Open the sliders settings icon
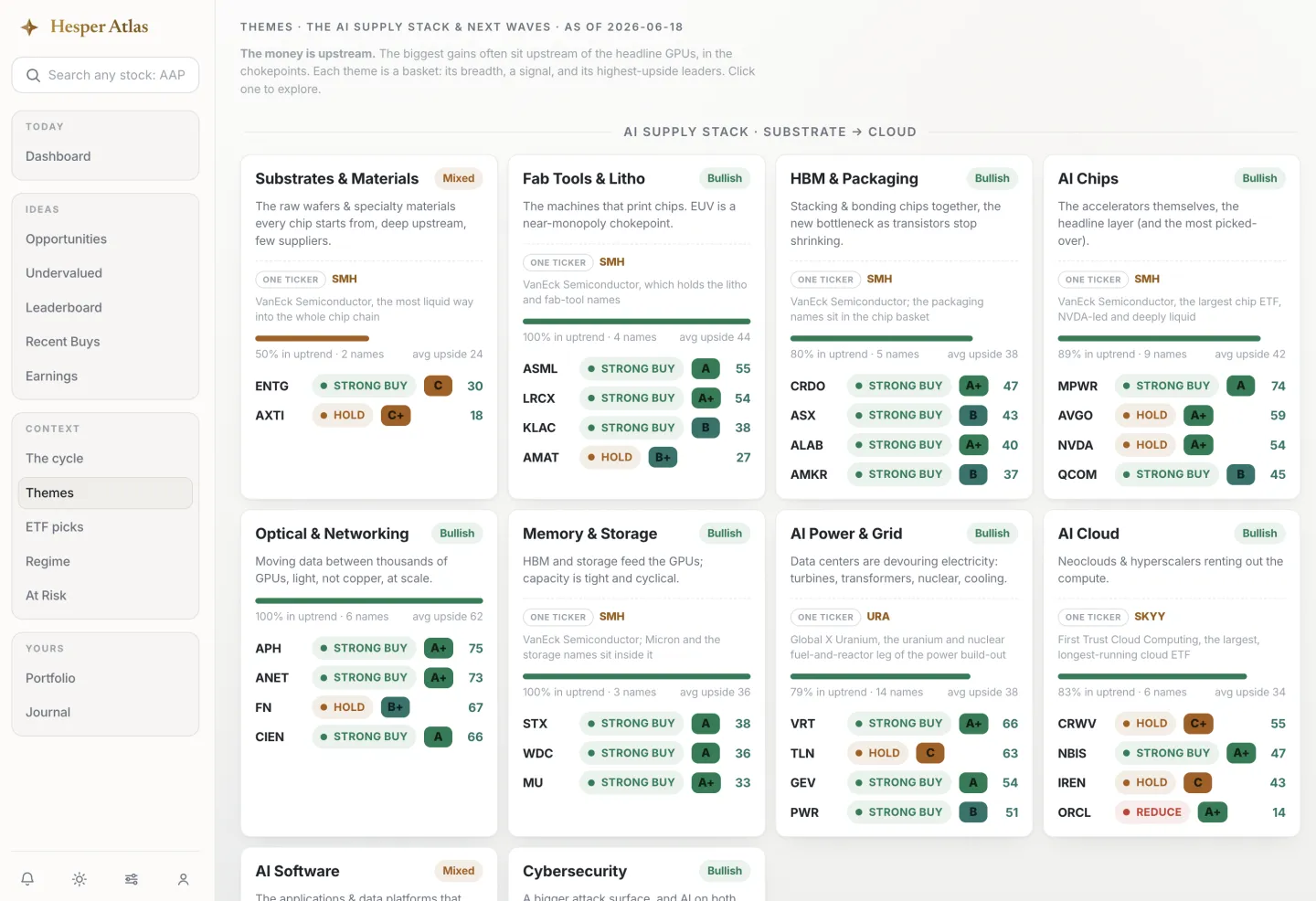Screen dimensions: 1316x901 (132, 879)
